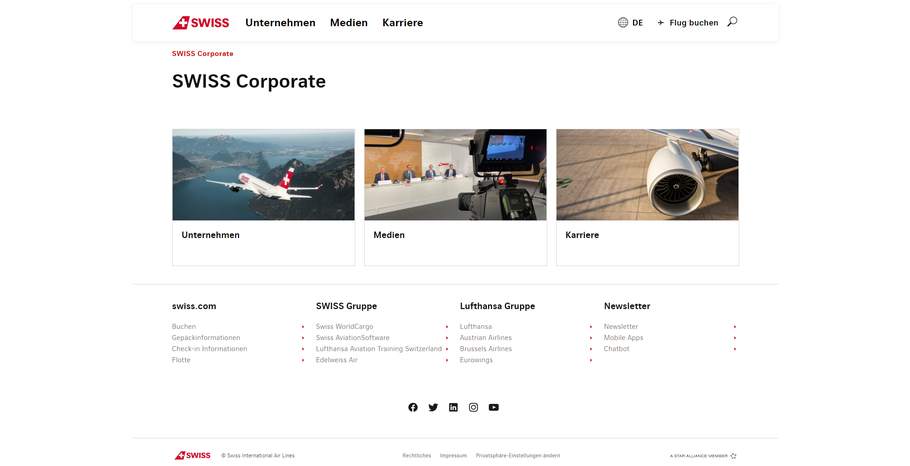Open the Swiss WorldCargo footer link

pyautogui.click(x=345, y=327)
